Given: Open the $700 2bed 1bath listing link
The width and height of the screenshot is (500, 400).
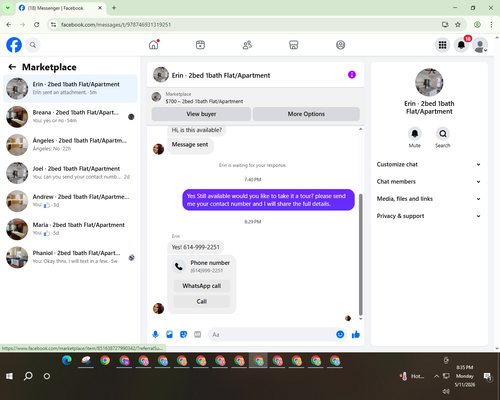Looking at the screenshot, I should pyautogui.click(x=204, y=101).
